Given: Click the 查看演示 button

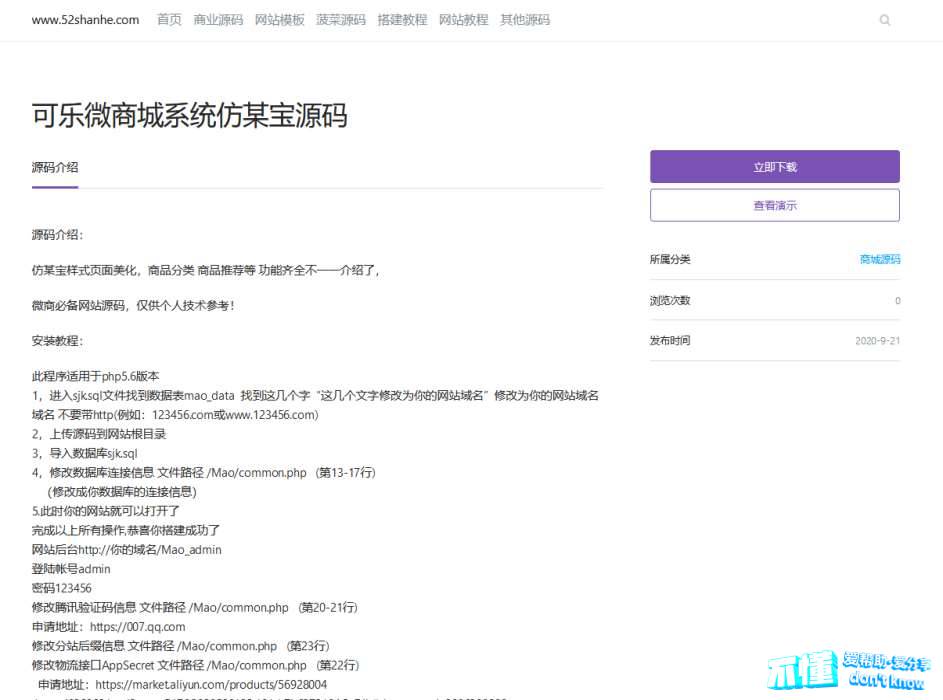Looking at the screenshot, I should (774, 205).
